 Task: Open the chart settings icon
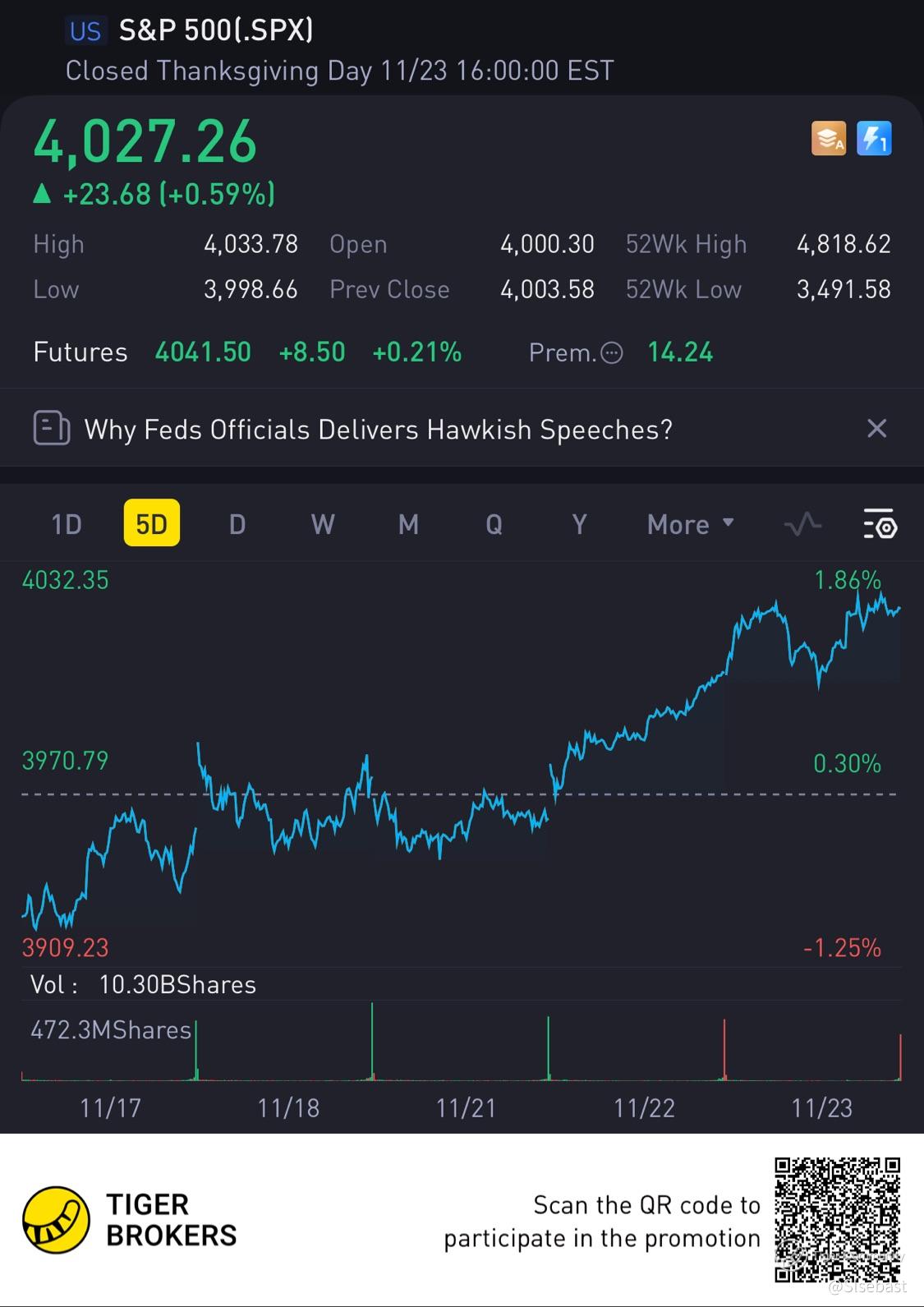point(880,524)
